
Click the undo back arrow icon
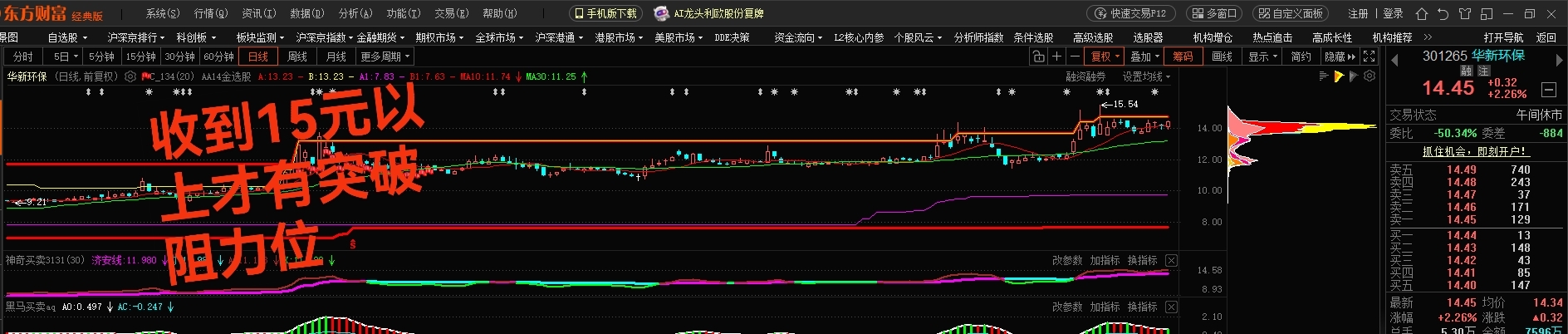click(1443, 14)
